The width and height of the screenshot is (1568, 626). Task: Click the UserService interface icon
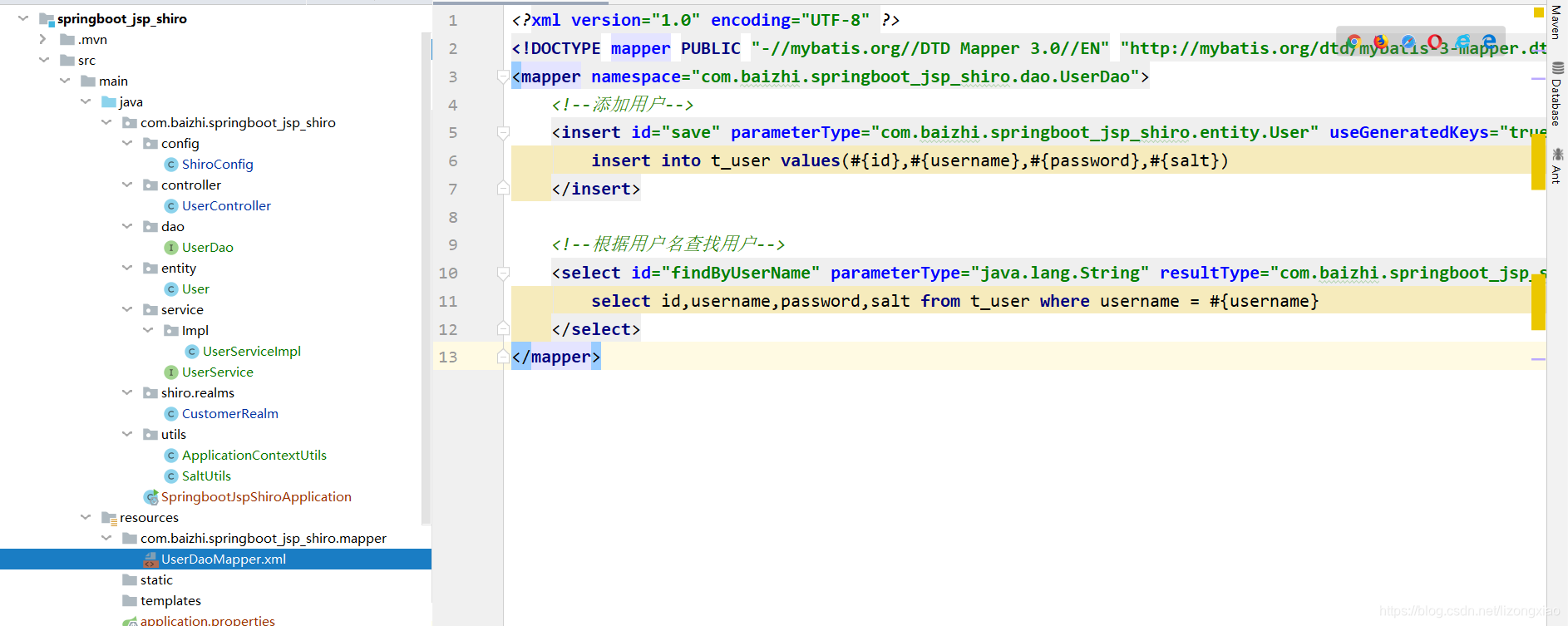[x=171, y=372]
